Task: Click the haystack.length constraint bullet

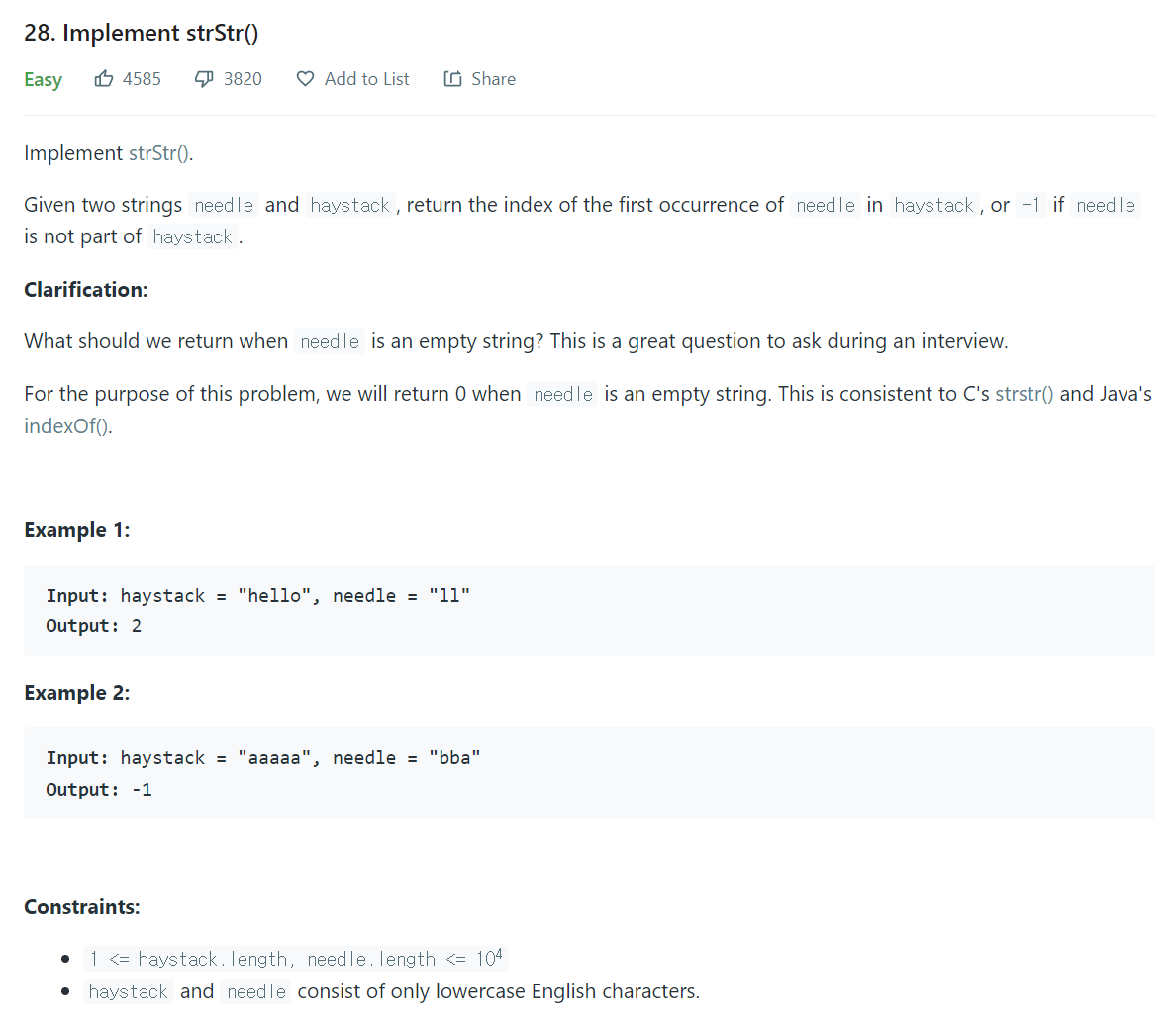Action: coord(294,958)
